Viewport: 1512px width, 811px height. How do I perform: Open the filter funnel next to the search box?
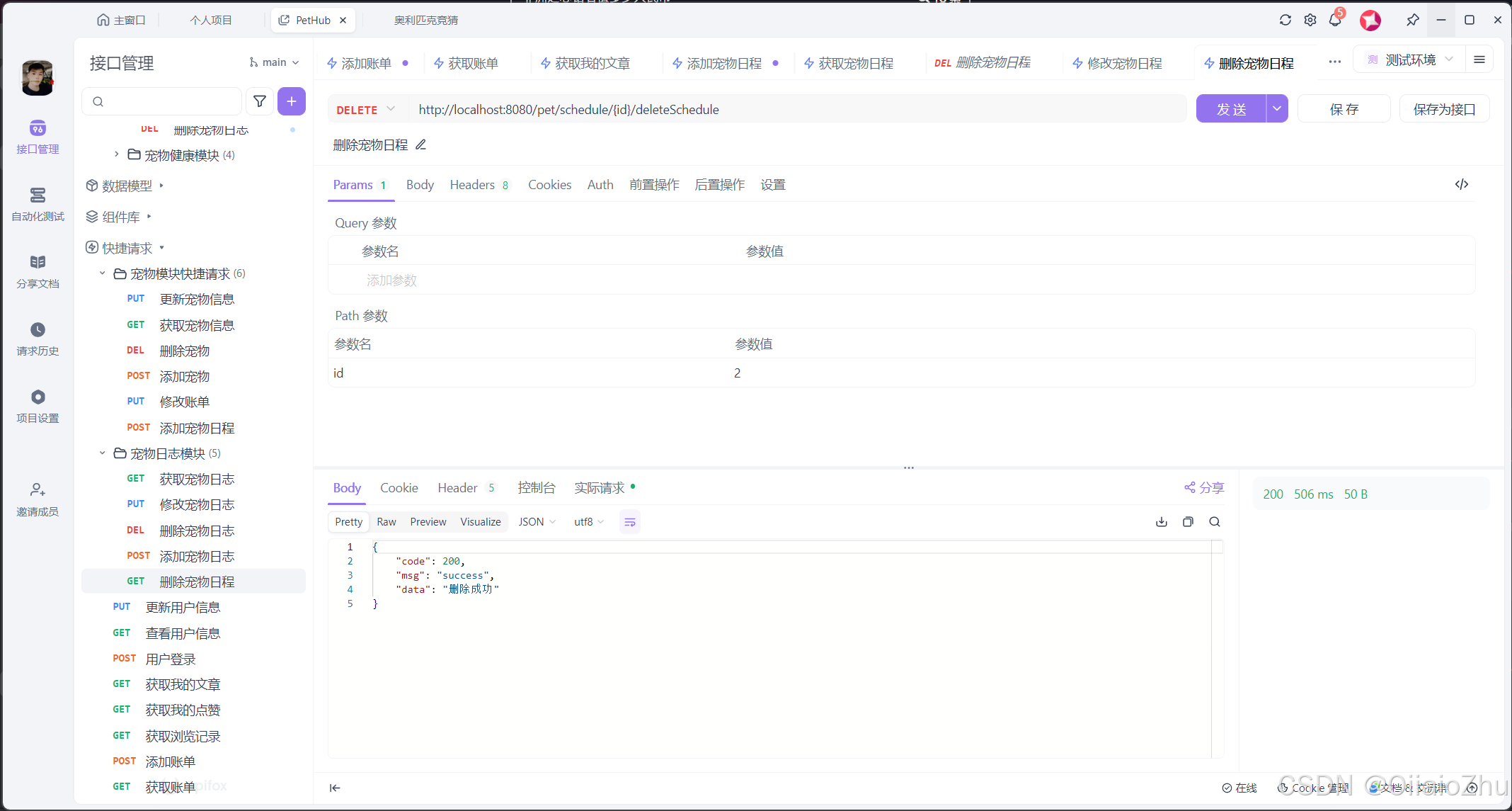[x=260, y=101]
